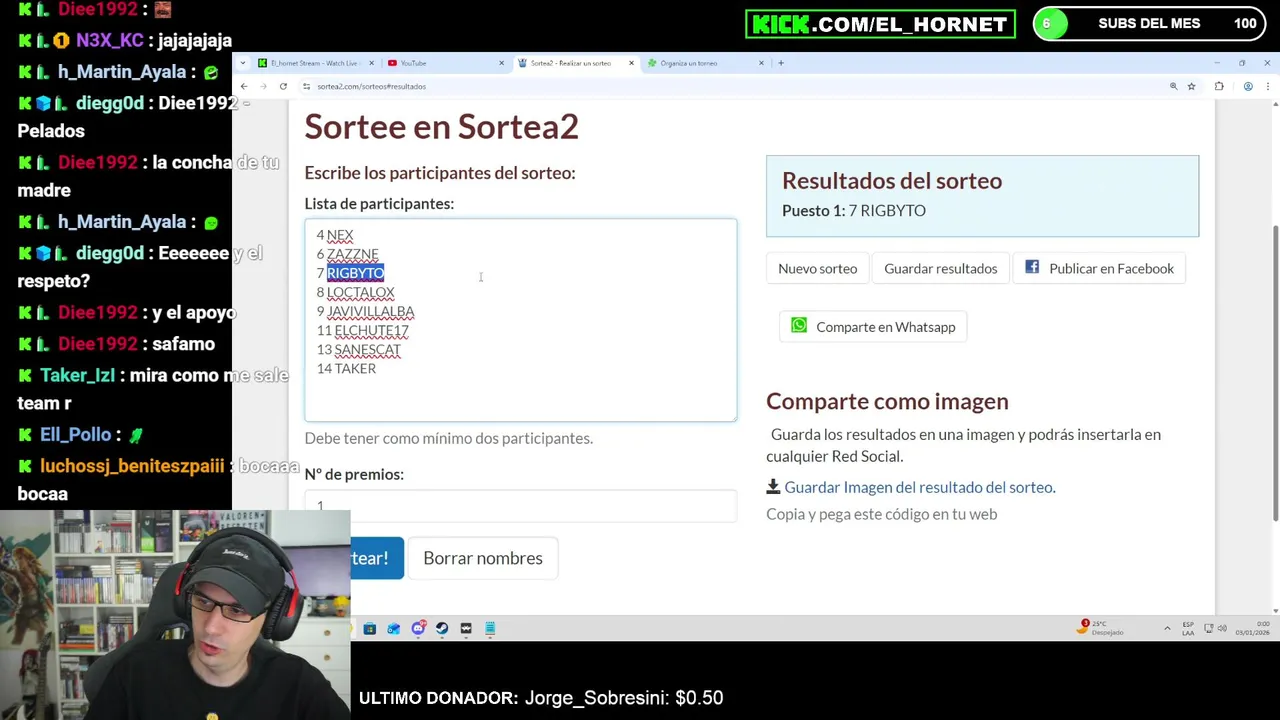
Task: Click the '13 SANESCAT' participant line
Action: [x=358, y=349]
